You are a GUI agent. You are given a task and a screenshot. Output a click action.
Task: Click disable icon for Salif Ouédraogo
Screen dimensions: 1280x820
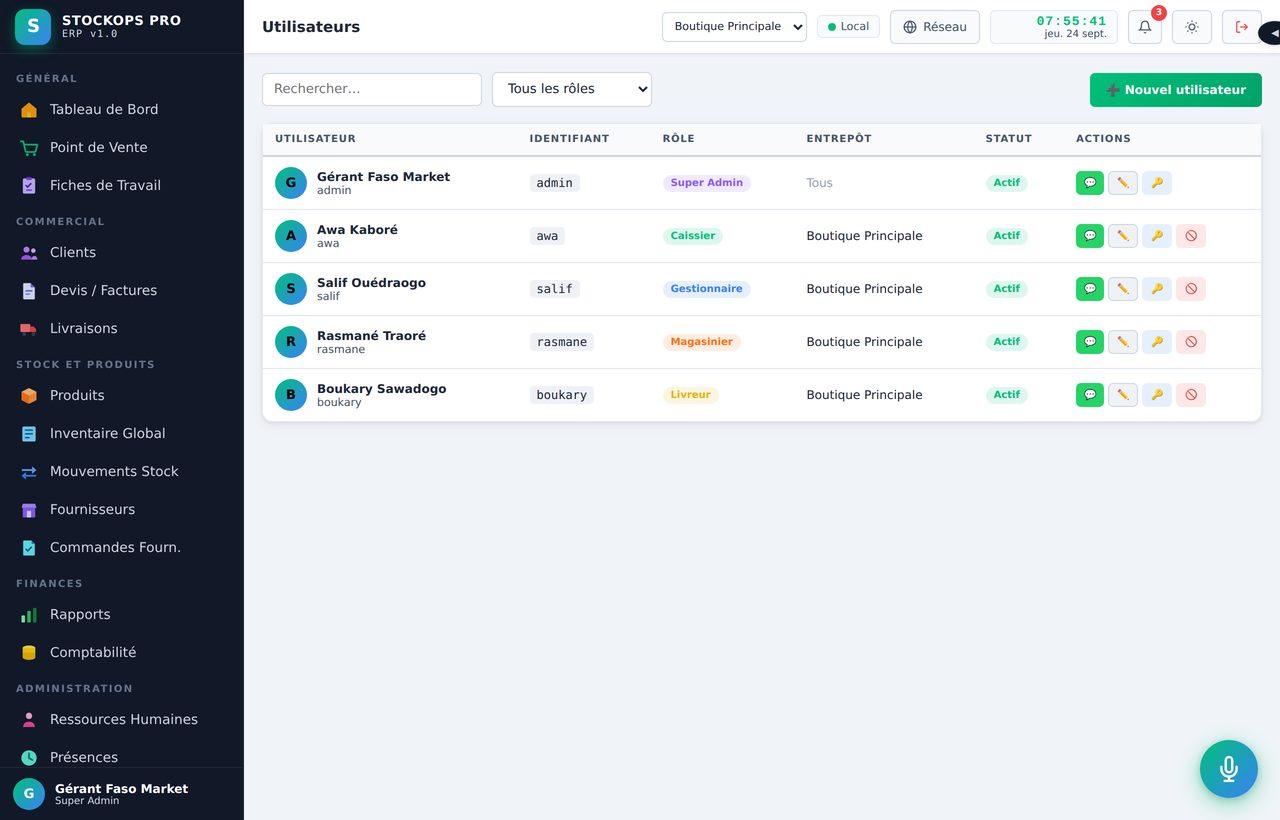point(1191,289)
